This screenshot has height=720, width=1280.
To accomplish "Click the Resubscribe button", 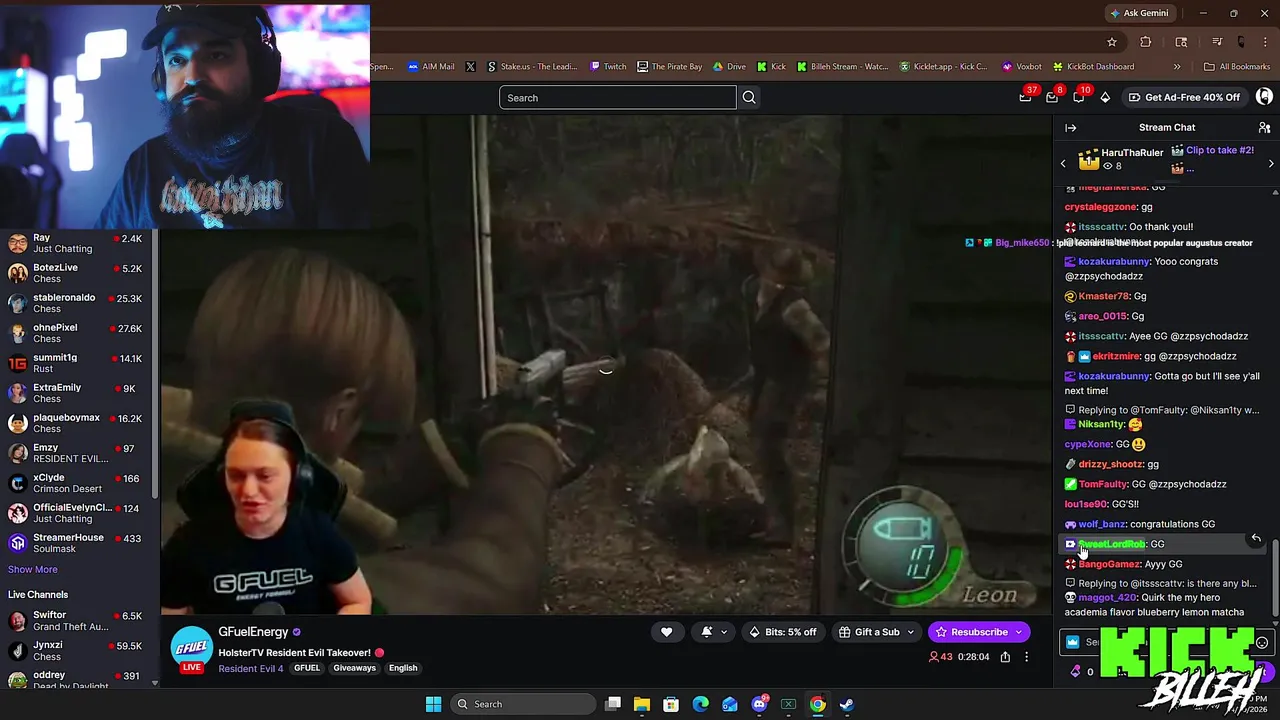I will coord(971,632).
